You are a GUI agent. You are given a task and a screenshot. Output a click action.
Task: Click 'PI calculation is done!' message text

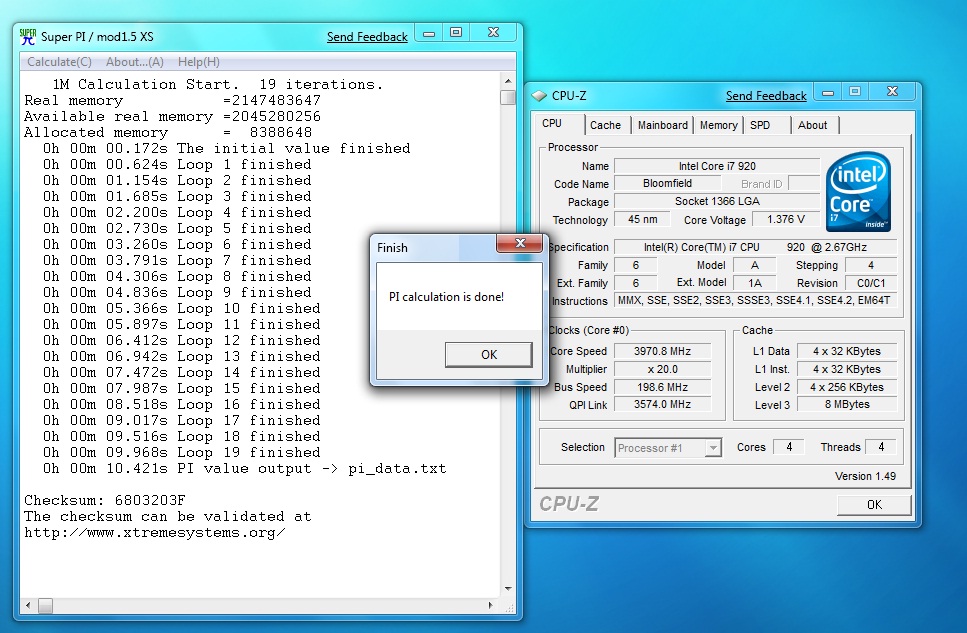click(446, 297)
